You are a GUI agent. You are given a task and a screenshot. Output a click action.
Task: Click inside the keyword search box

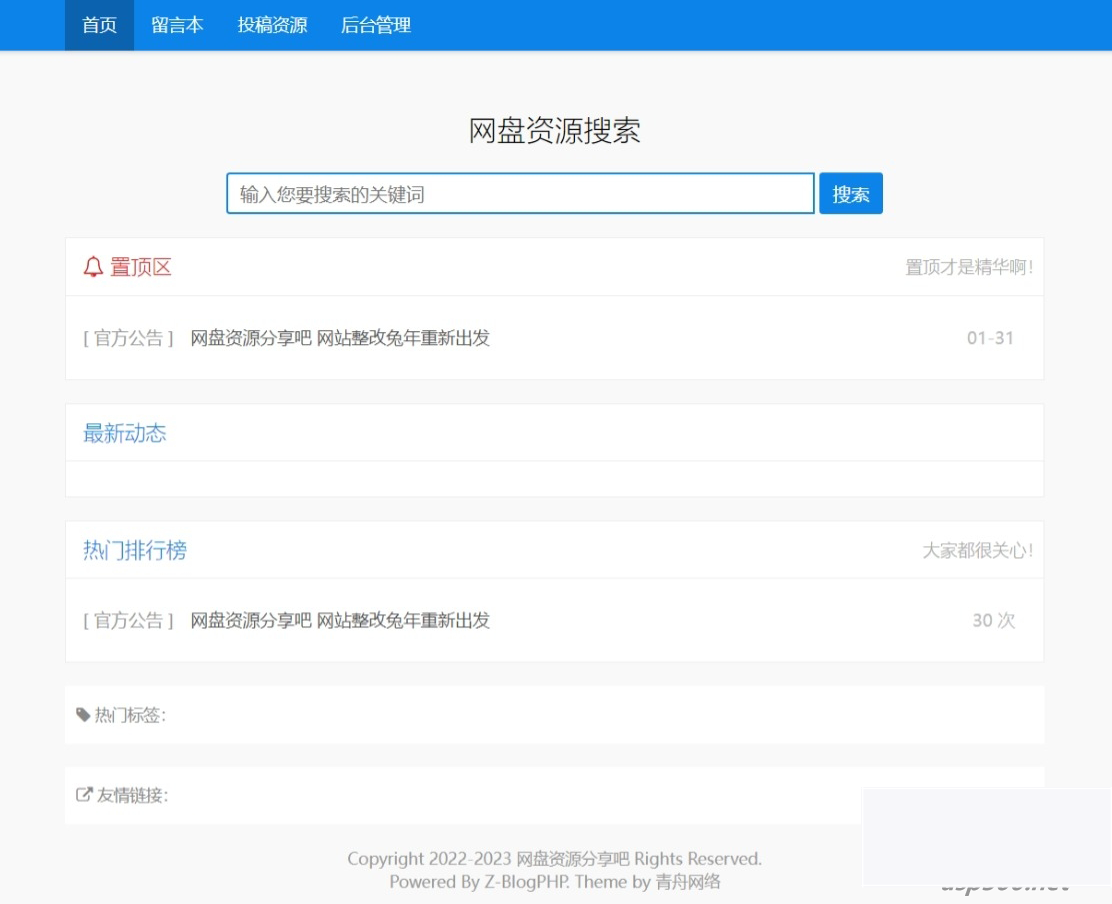click(x=520, y=193)
